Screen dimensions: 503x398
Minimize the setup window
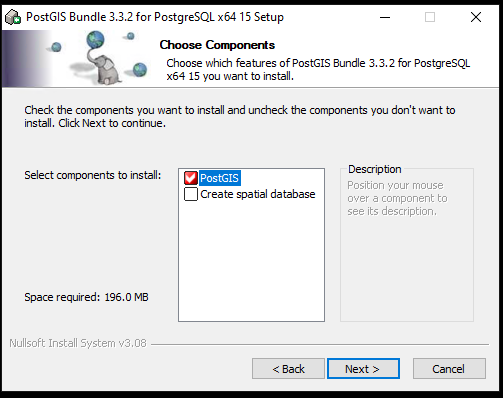(385, 17)
